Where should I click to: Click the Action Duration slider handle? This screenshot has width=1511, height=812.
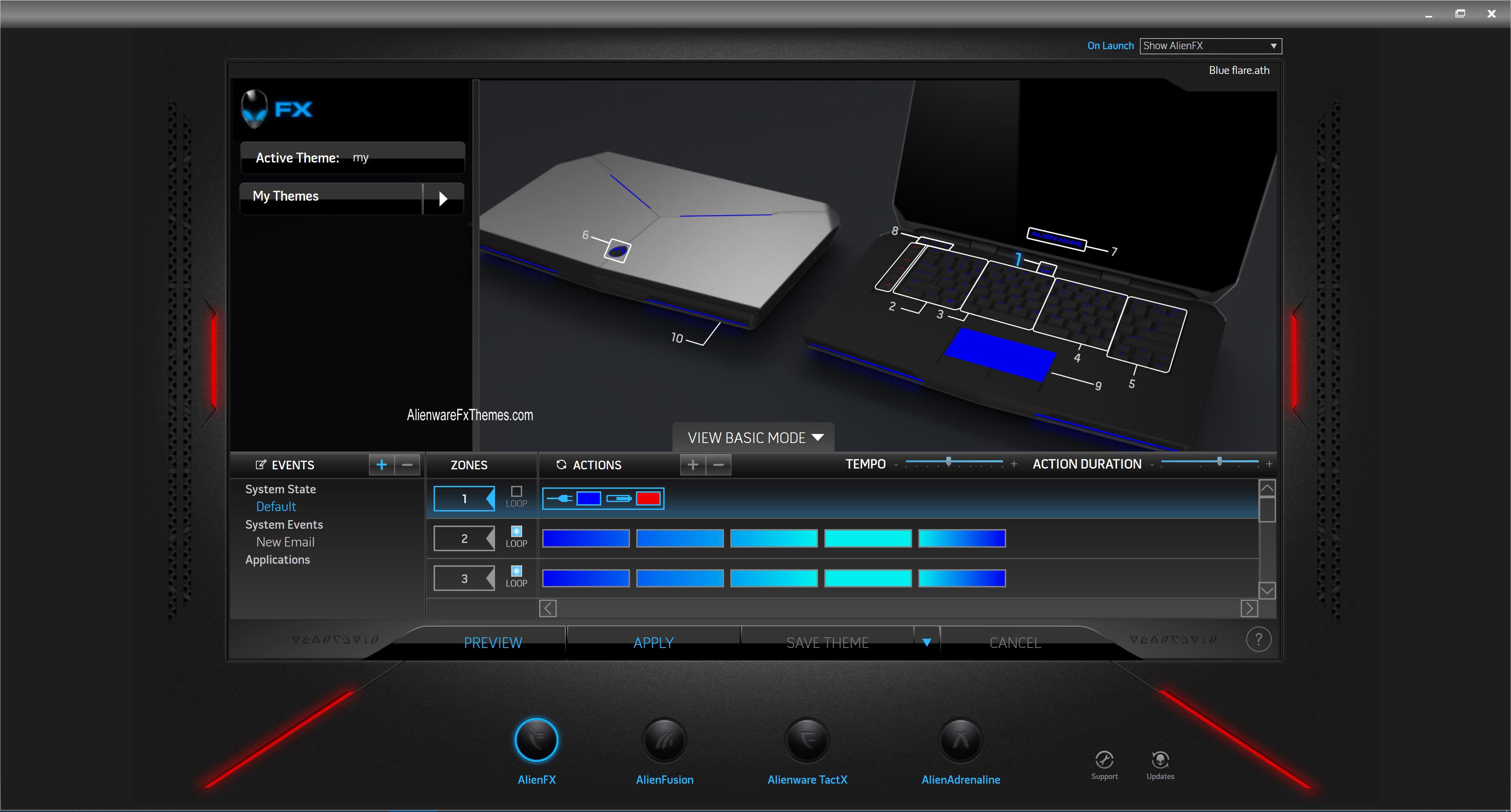pos(1219,461)
